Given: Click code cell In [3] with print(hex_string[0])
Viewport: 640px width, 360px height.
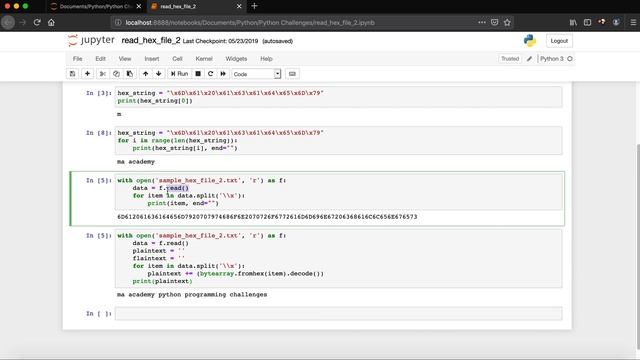Looking at the screenshot, I should (x=338, y=97).
